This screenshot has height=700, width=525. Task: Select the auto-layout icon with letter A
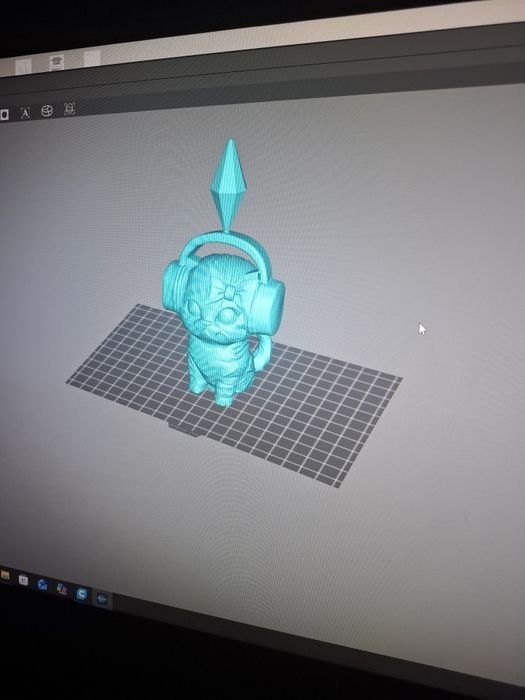click(25, 112)
